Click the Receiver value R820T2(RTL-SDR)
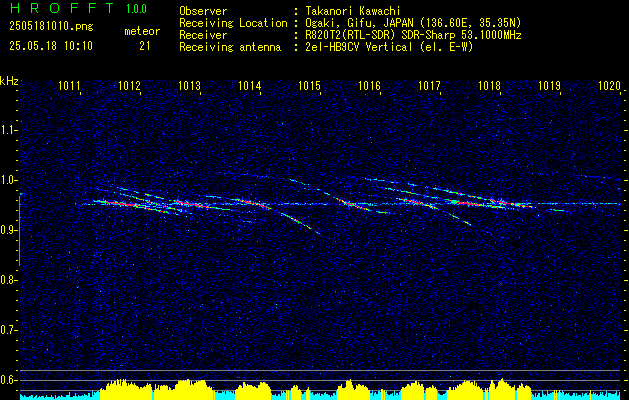Screen dimensions: 629x400 [349, 35]
